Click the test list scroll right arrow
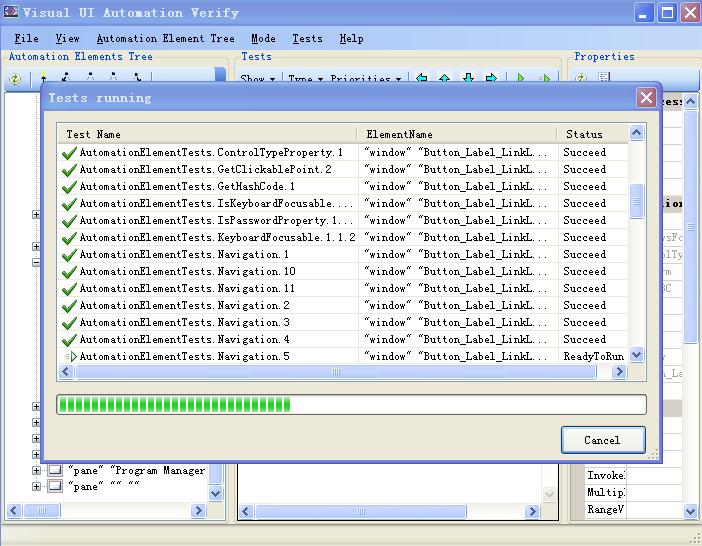 click(619, 371)
